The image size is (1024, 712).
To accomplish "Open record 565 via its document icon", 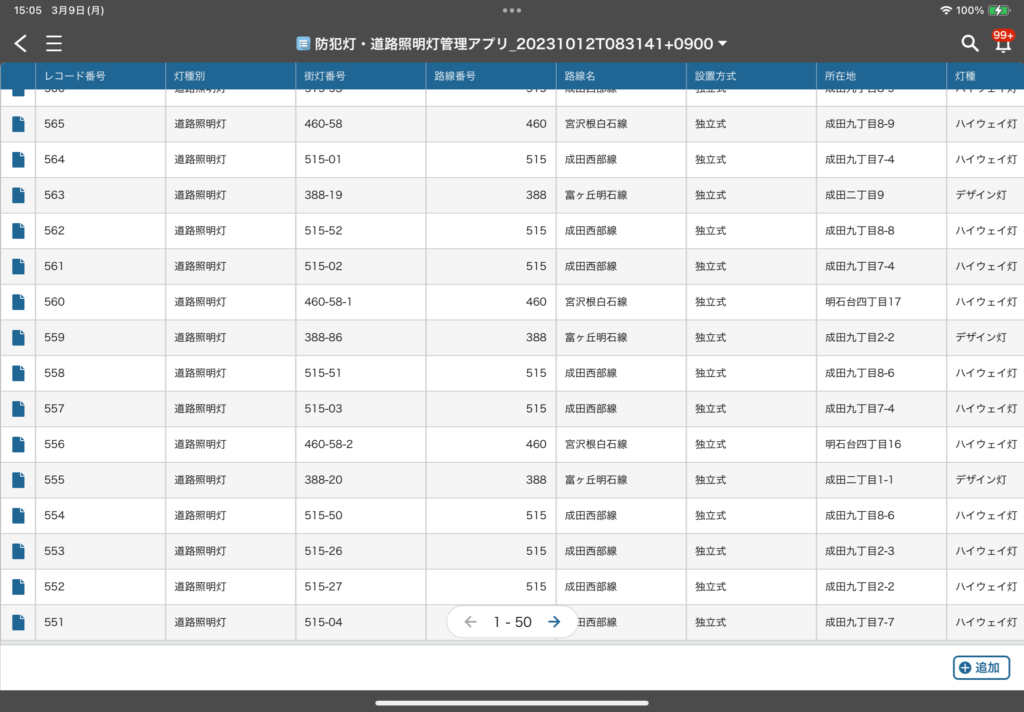I will 17,124.
